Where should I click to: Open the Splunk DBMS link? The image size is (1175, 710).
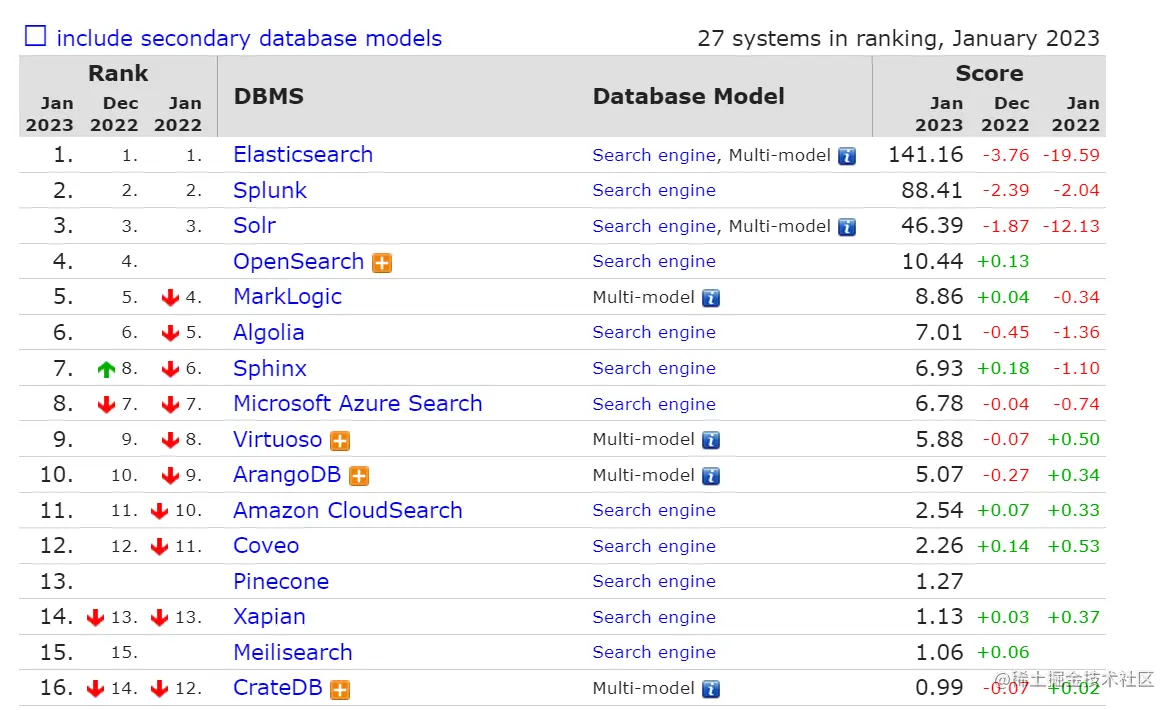tap(270, 190)
